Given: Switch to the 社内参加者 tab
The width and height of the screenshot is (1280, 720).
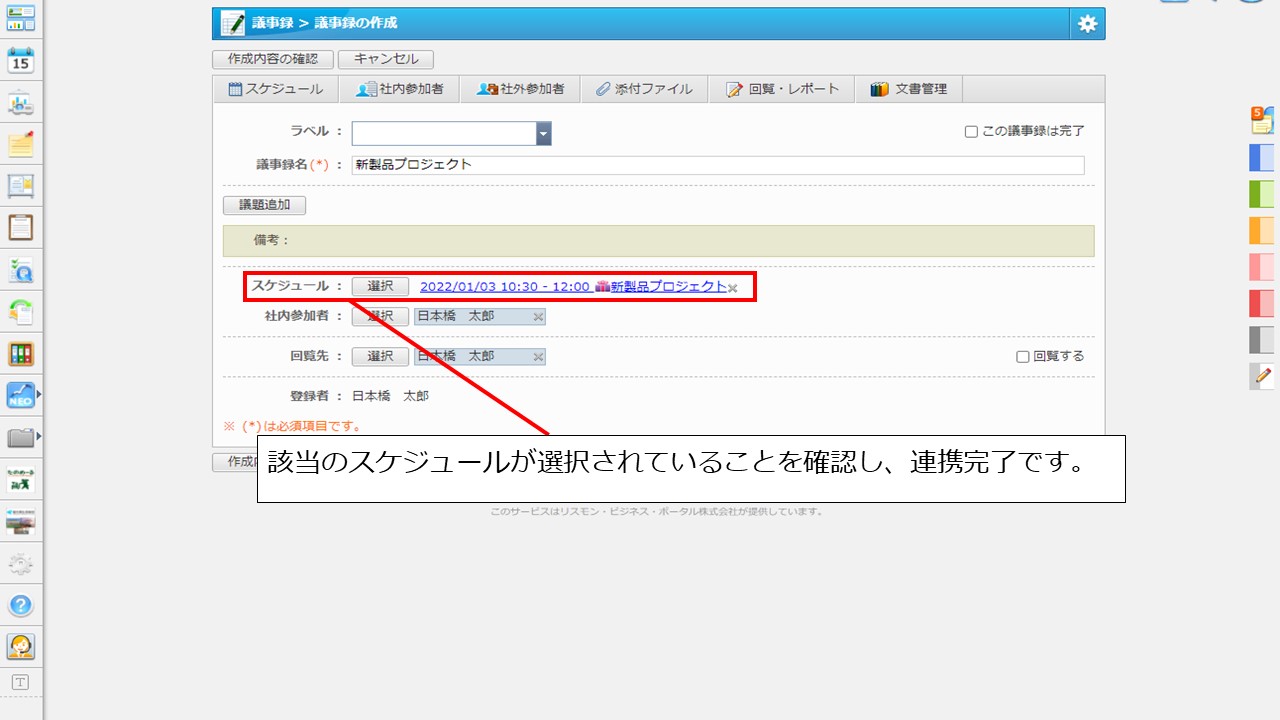Looking at the screenshot, I should click(x=399, y=89).
